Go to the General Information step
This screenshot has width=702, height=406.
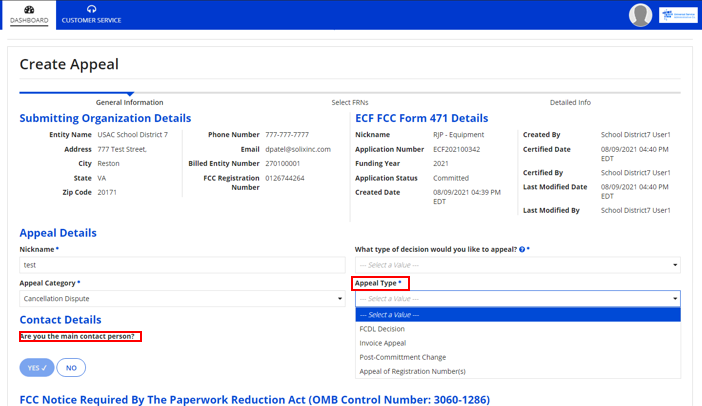click(129, 102)
